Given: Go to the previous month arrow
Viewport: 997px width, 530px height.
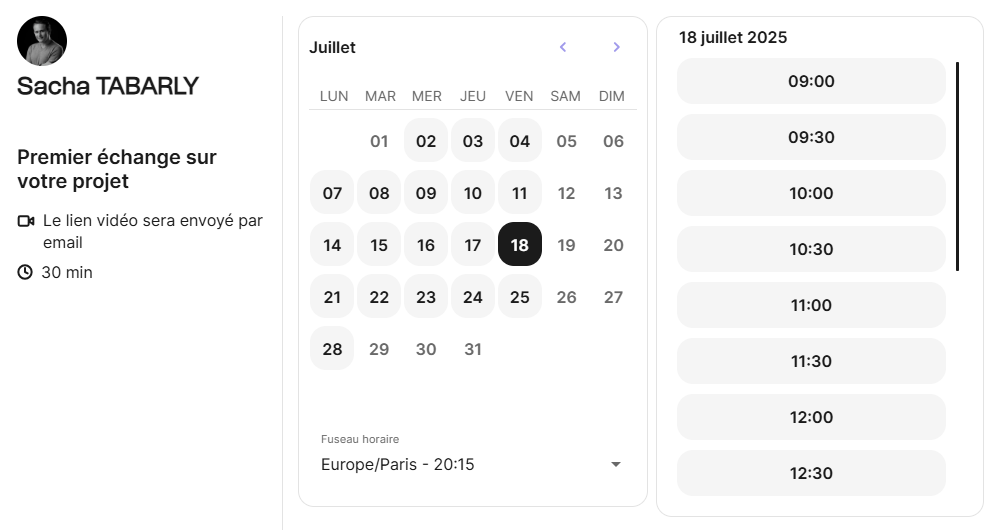Looking at the screenshot, I should tap(563, 47).
